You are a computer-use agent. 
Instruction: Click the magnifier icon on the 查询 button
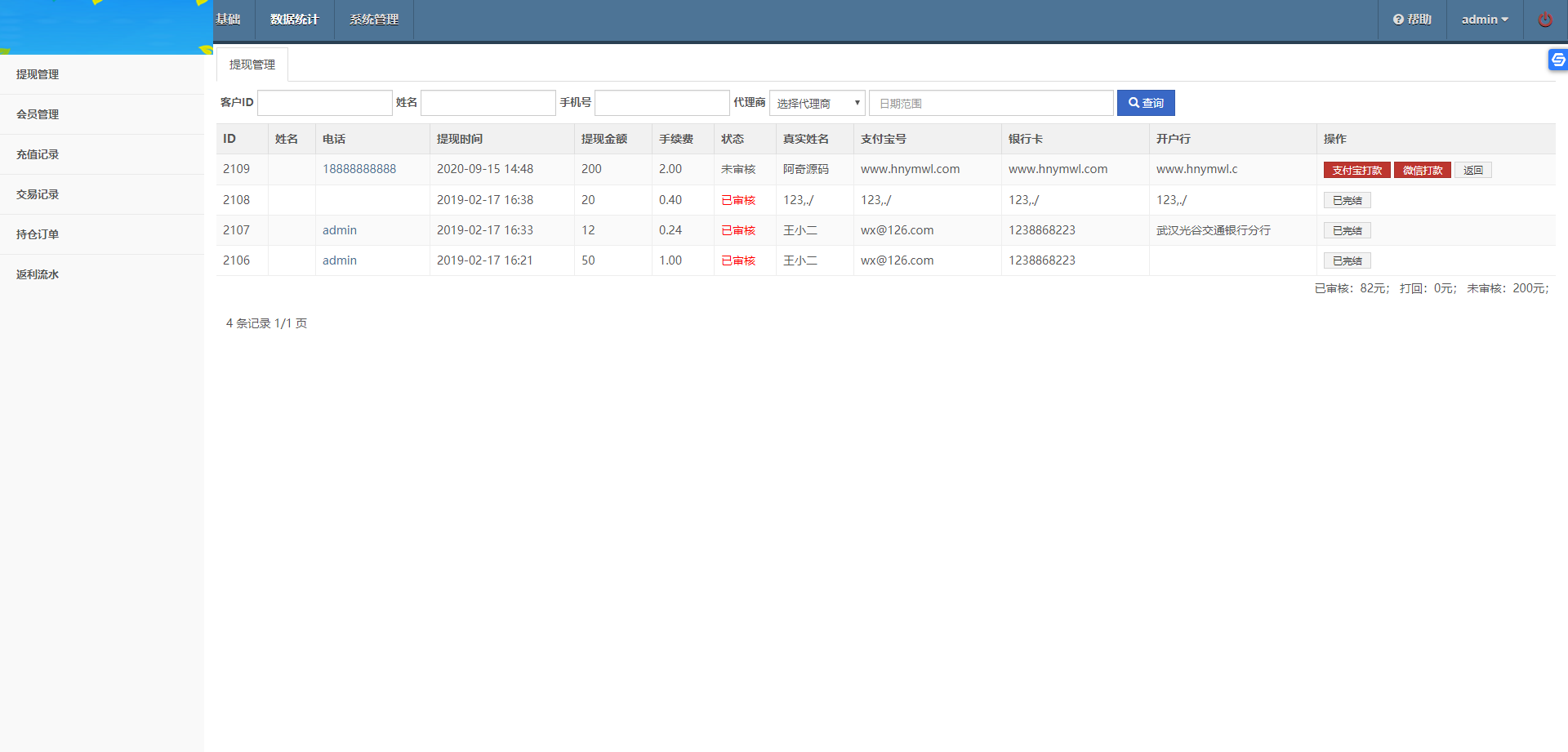[1134, 103]
